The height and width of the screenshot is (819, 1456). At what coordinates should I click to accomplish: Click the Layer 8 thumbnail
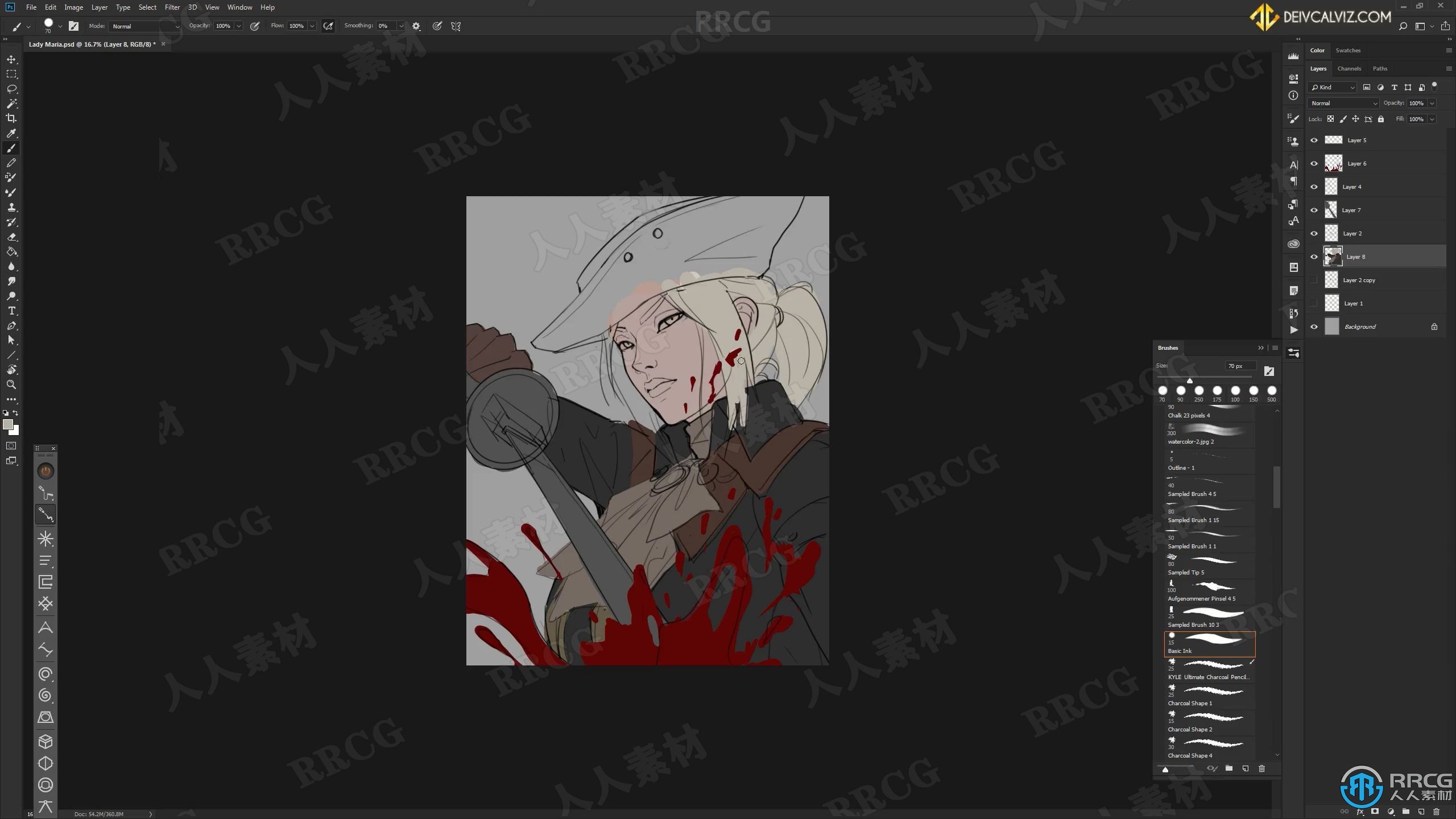1333,257
